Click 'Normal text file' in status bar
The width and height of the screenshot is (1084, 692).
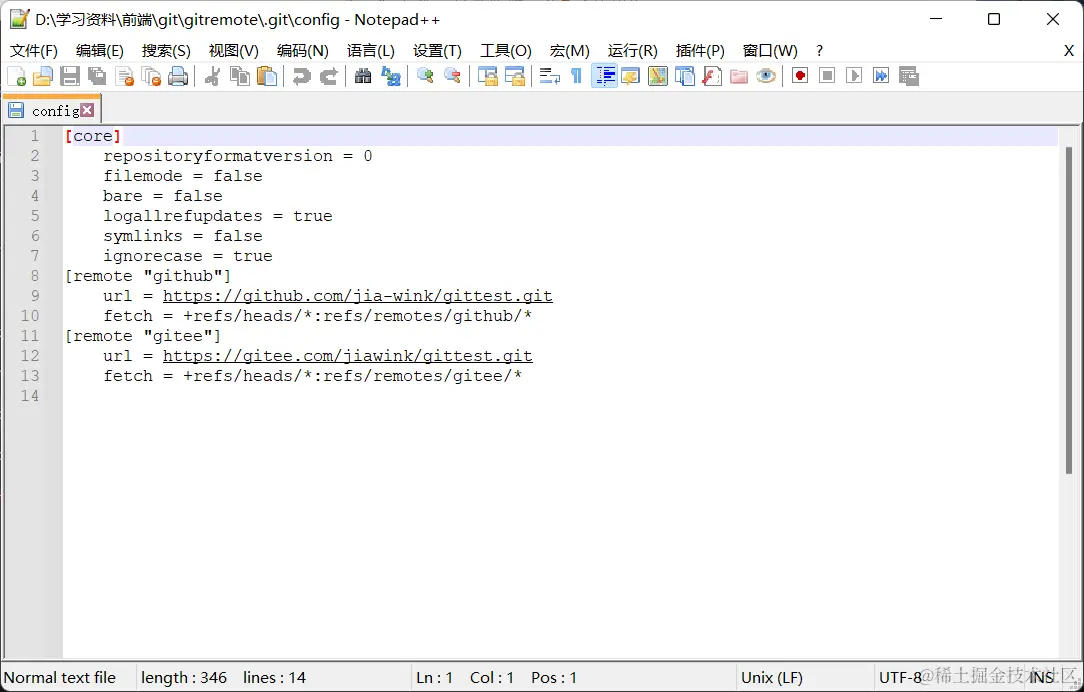point(60,677)
